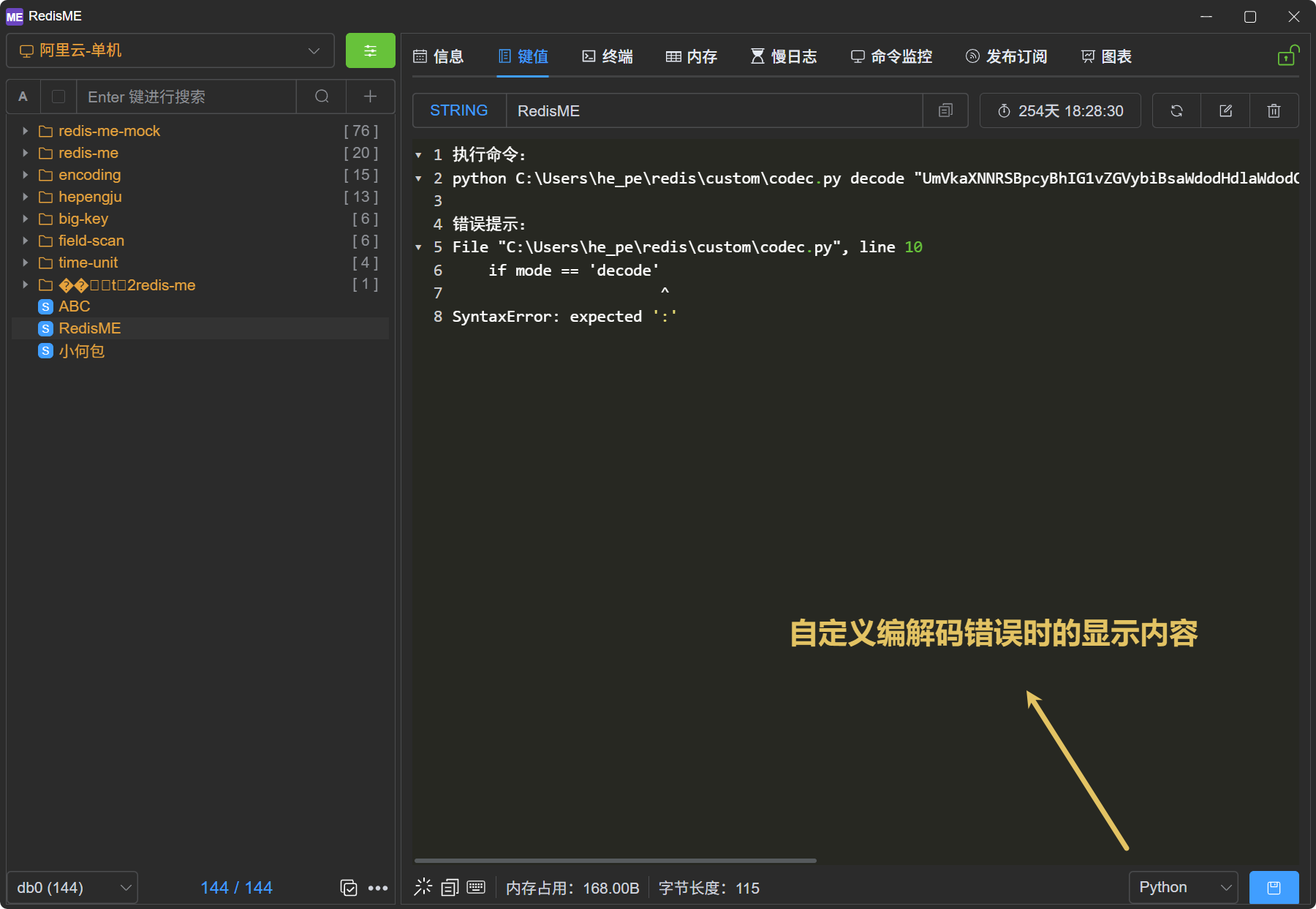Click the keyboard icon in status bar

(x=476, y=887)
